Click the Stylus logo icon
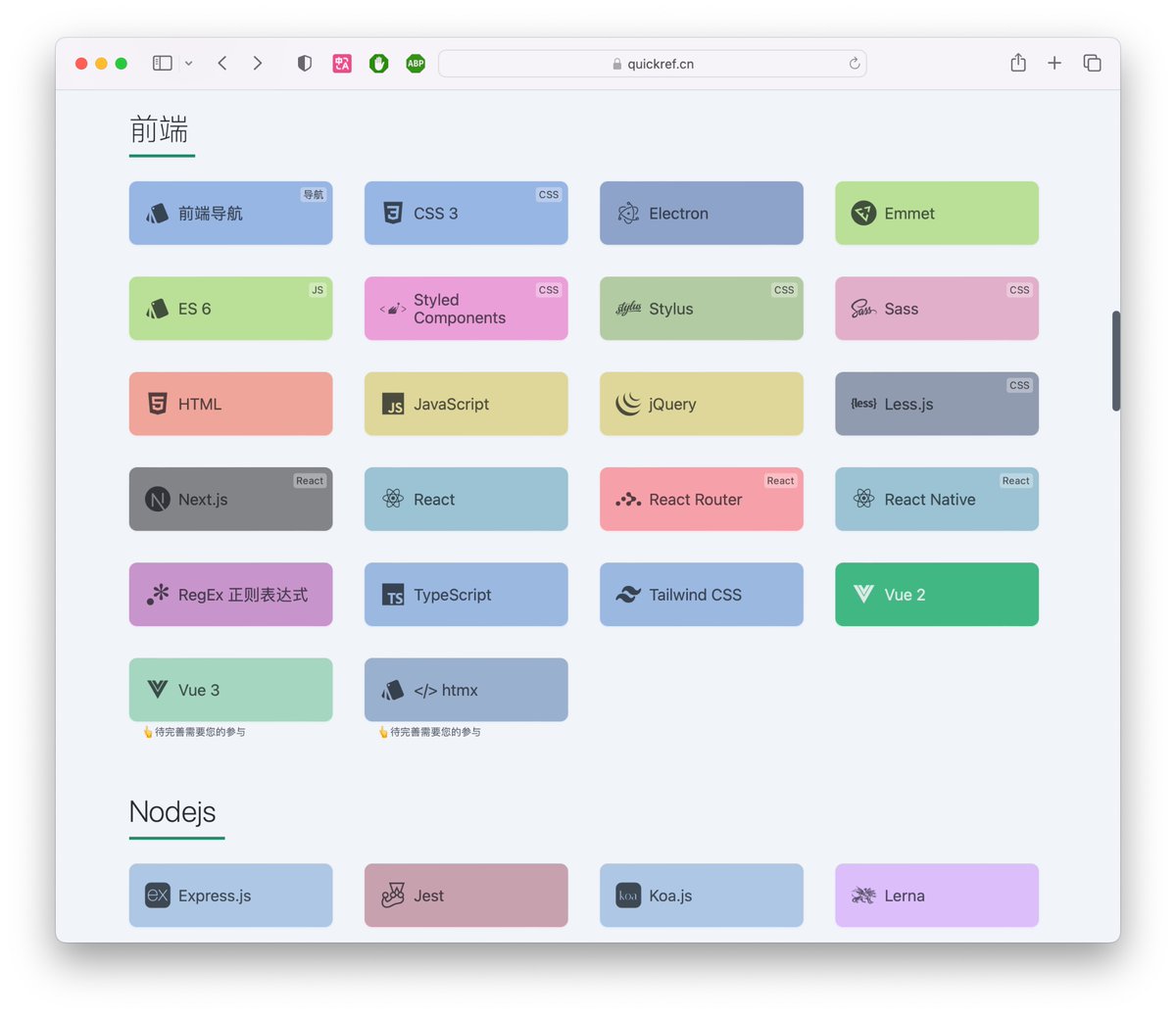 [628, 309]
